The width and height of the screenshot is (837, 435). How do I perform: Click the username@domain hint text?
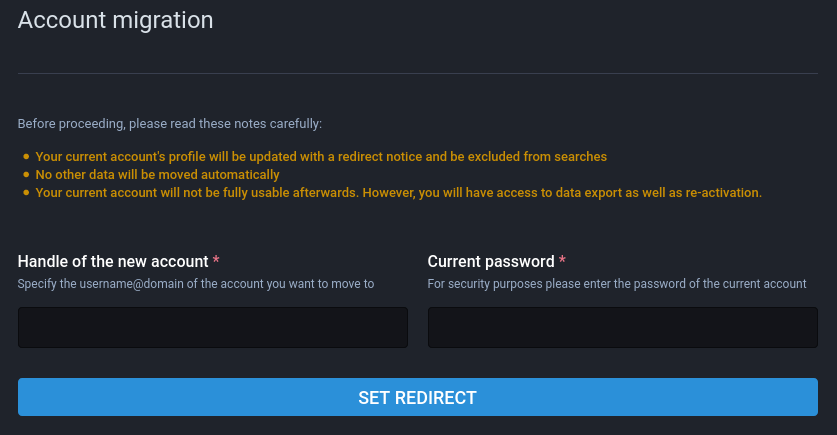pyautogui.click(x=196, y=284)
